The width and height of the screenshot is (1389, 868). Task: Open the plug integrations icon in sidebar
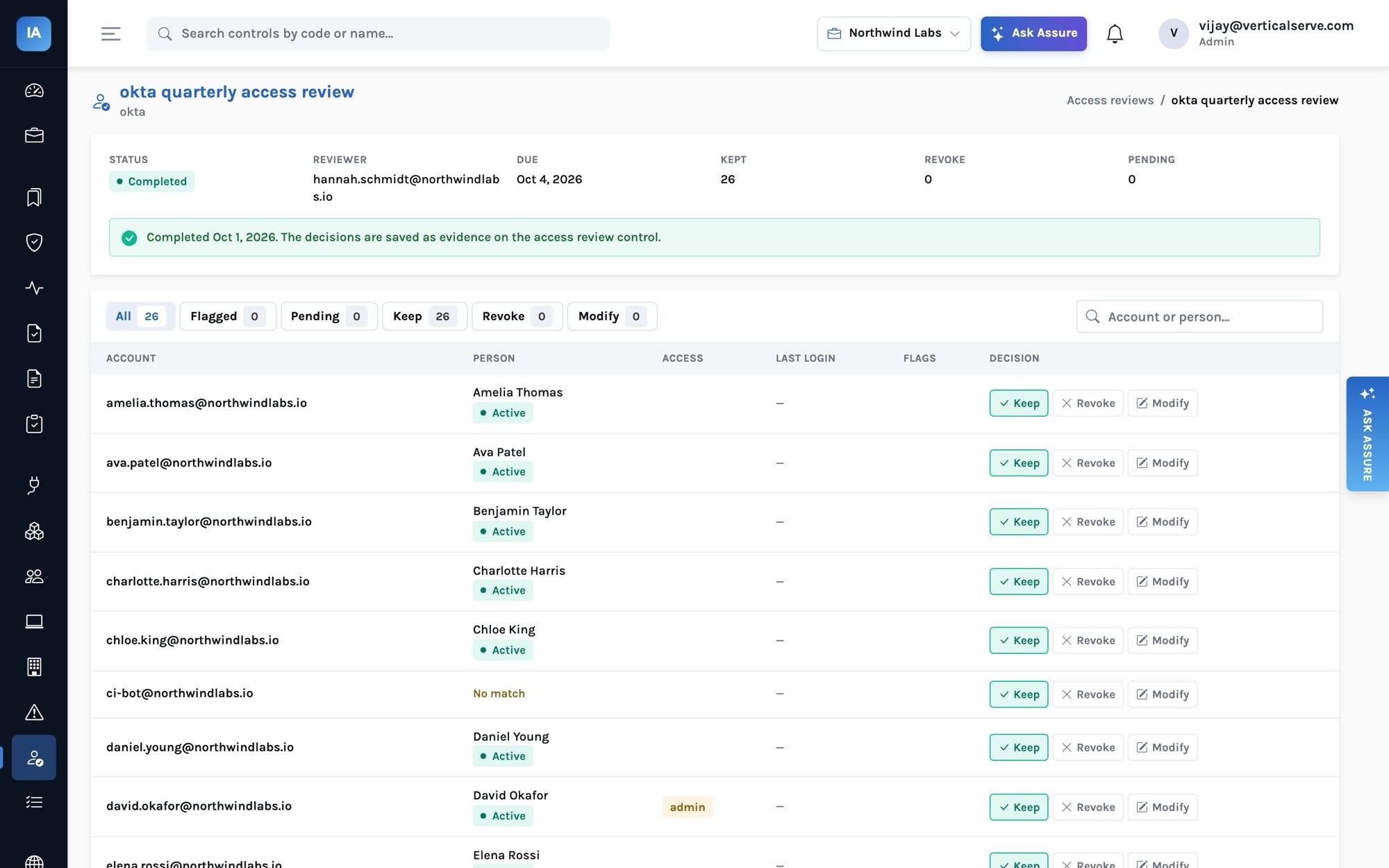pyautogui.click(x=34, y=485)
